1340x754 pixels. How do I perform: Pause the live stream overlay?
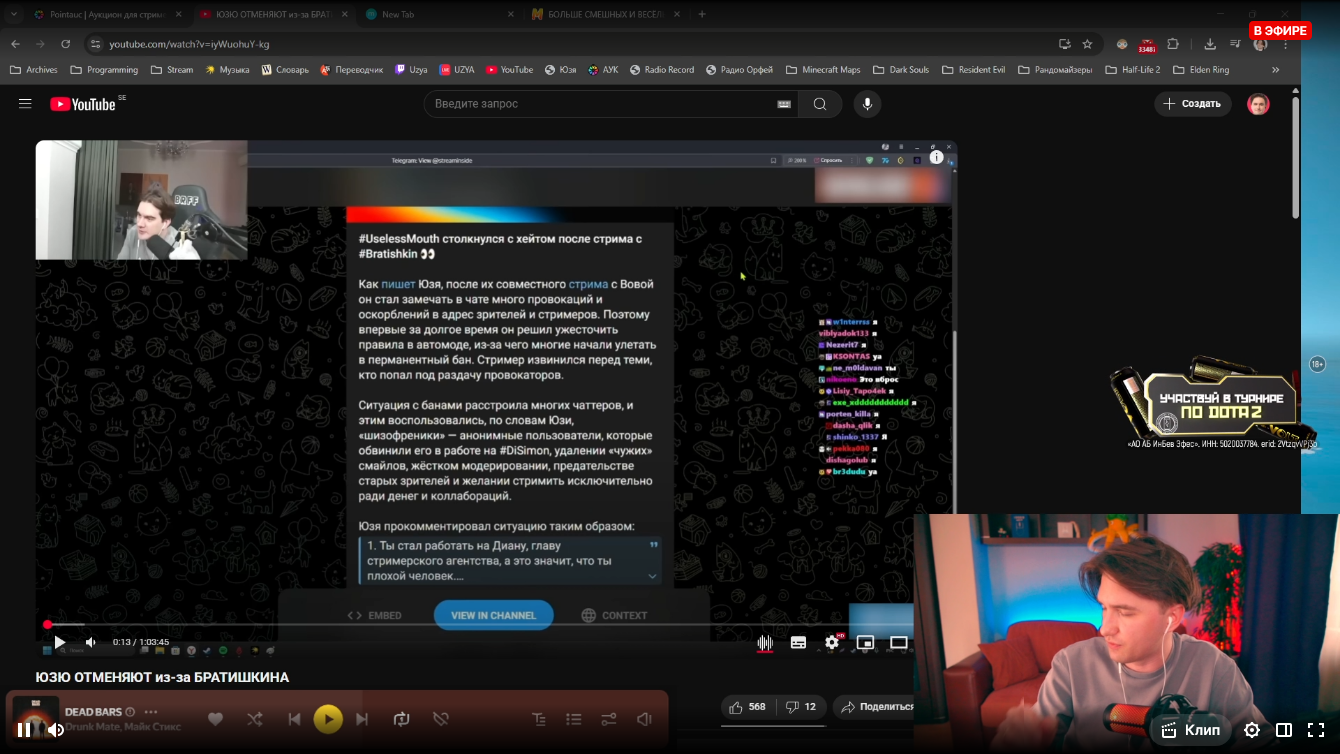(24, 730)
